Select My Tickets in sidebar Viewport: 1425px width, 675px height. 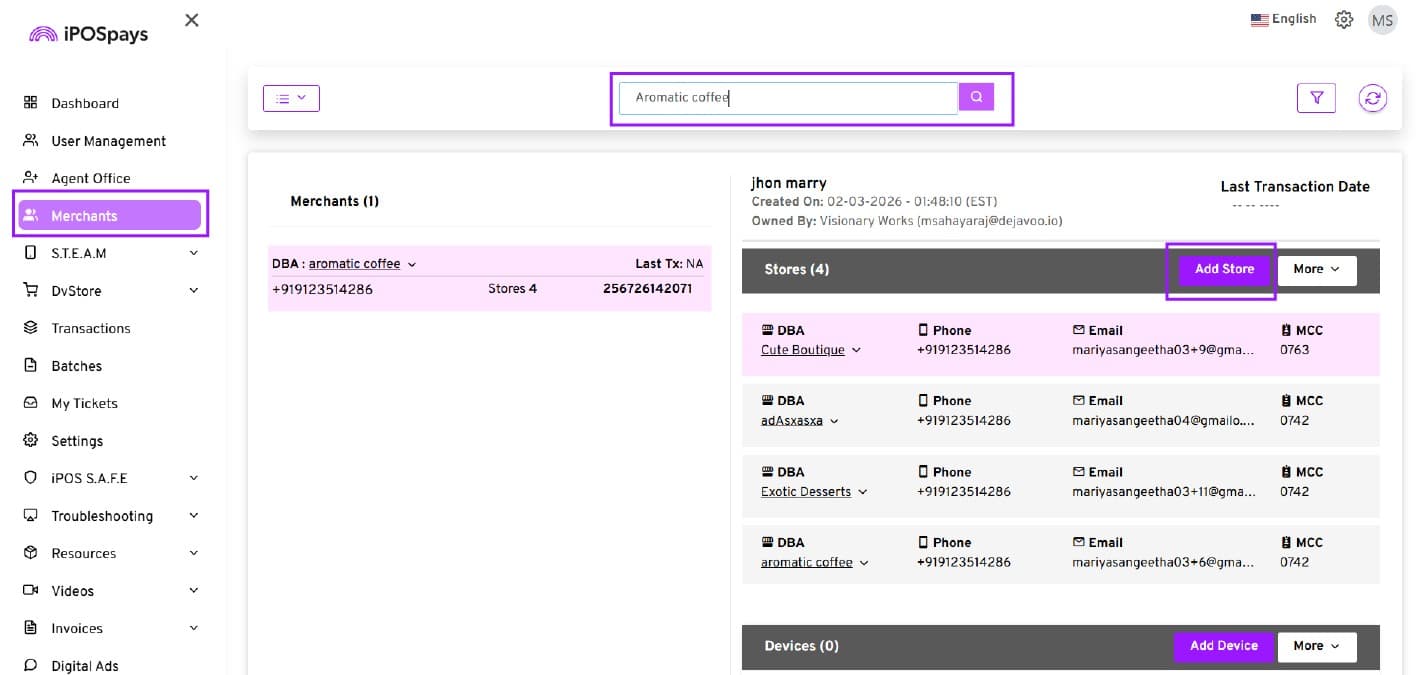pos(84,403)
